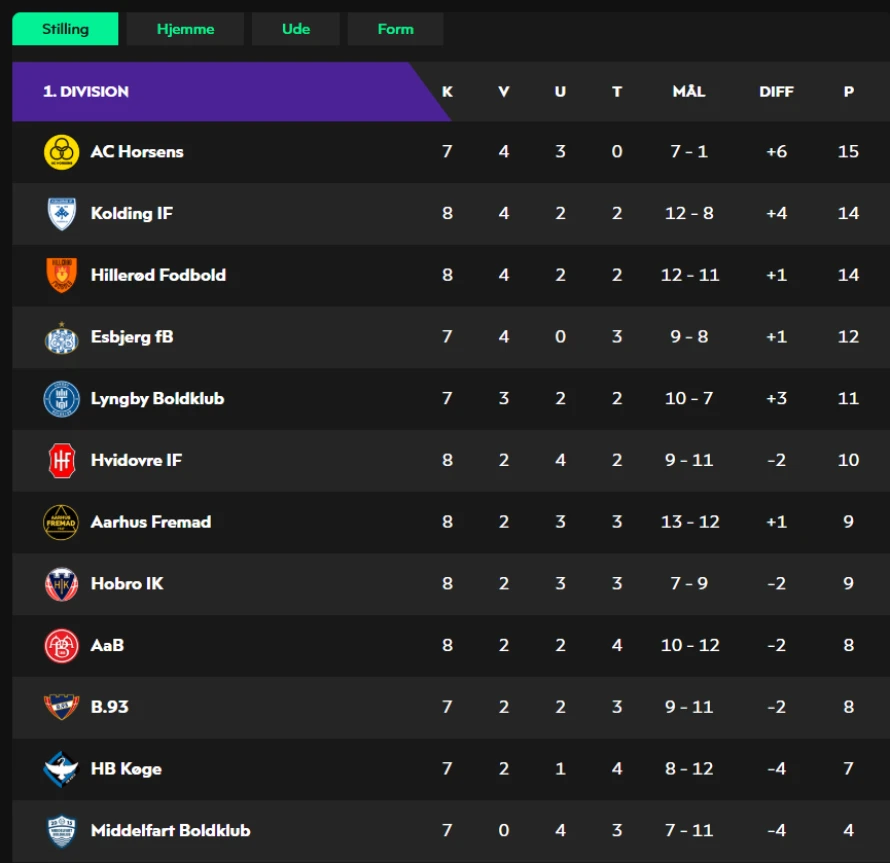The image size is (890, 863).
Task: Open the Aarhus Fremad black-and-yellow logo
Action: pyautogui.click(x=61, y=522)
